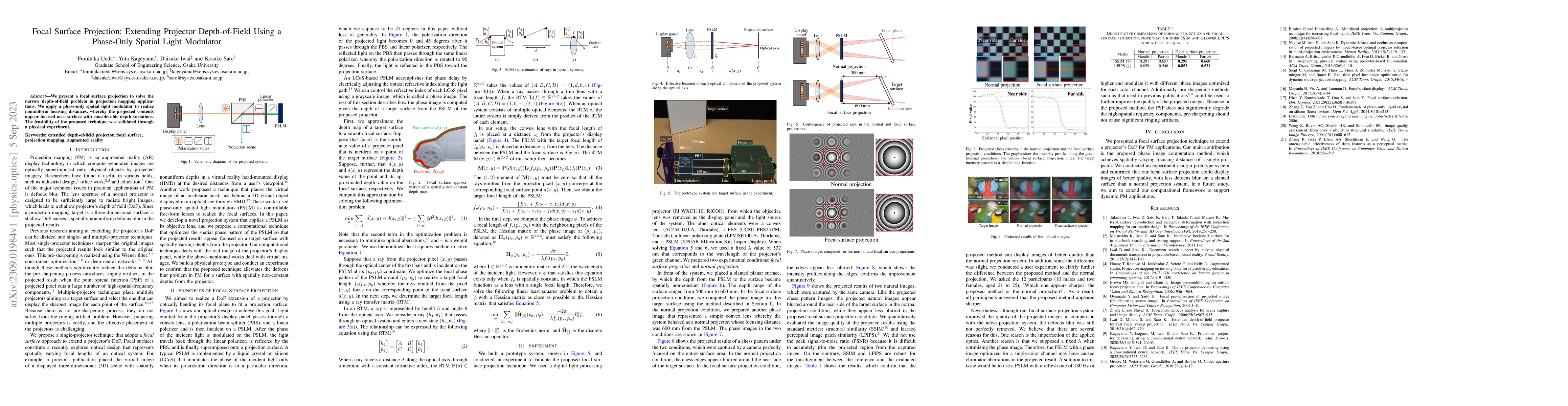Open the '(Figure 6)' link in the text

[714, 285]
